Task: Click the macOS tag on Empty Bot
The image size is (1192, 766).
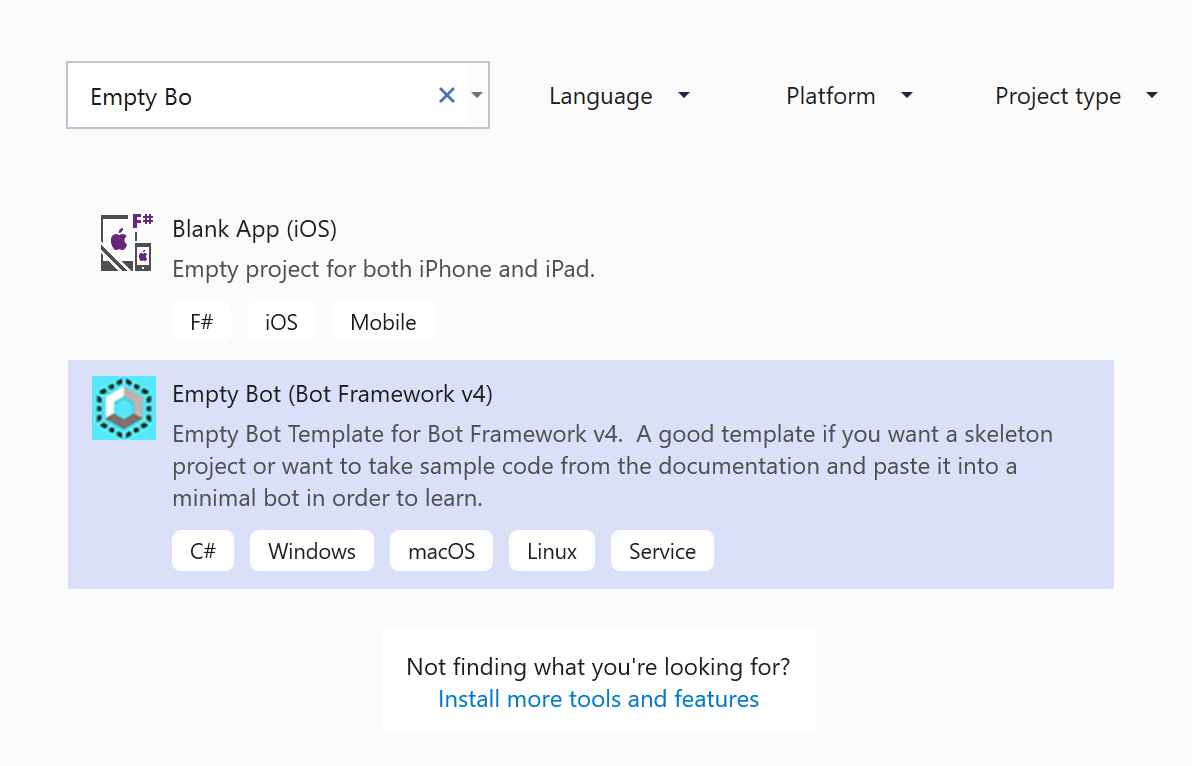Action: click(442, 551)
